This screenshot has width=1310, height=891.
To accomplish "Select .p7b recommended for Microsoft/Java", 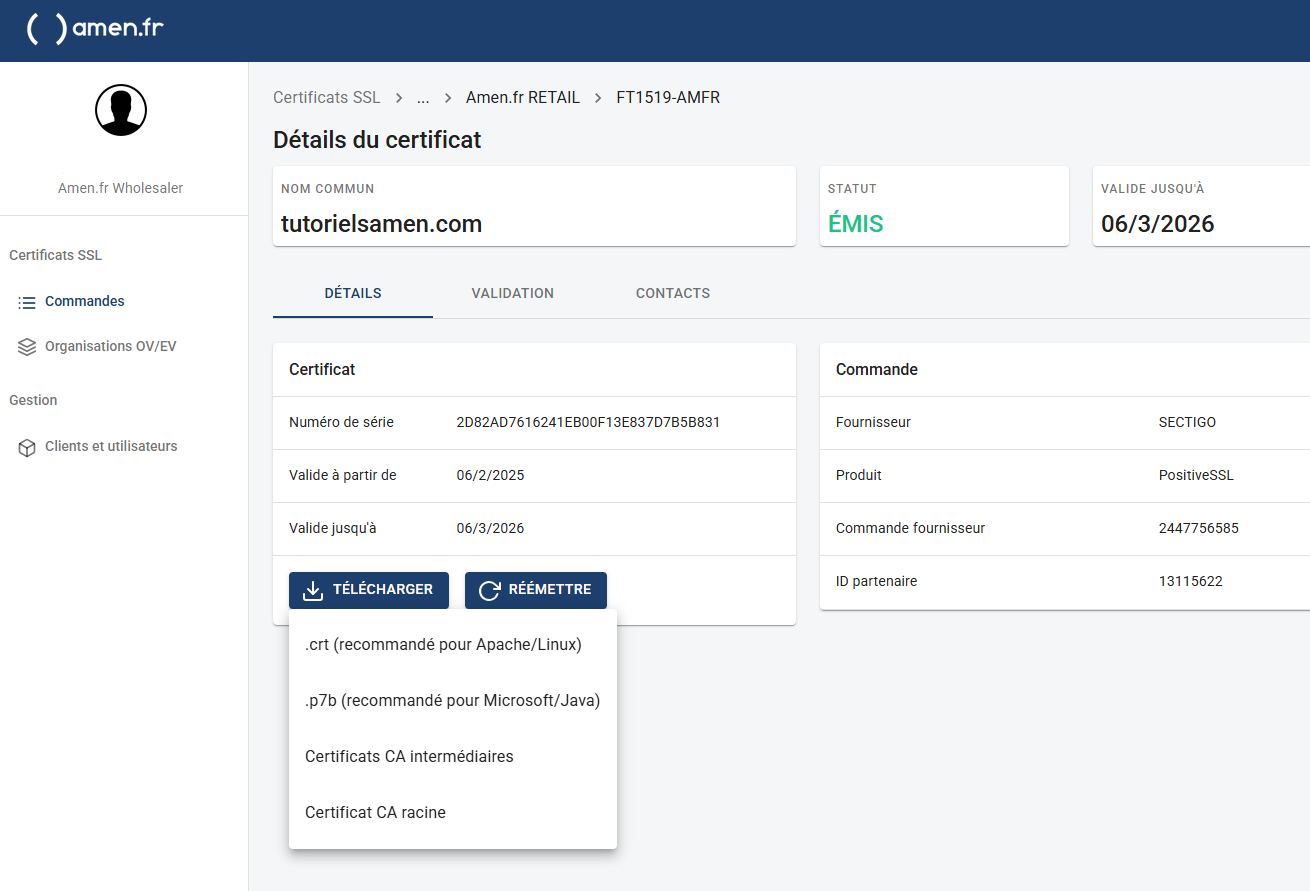I will click(x=453, y=701).
